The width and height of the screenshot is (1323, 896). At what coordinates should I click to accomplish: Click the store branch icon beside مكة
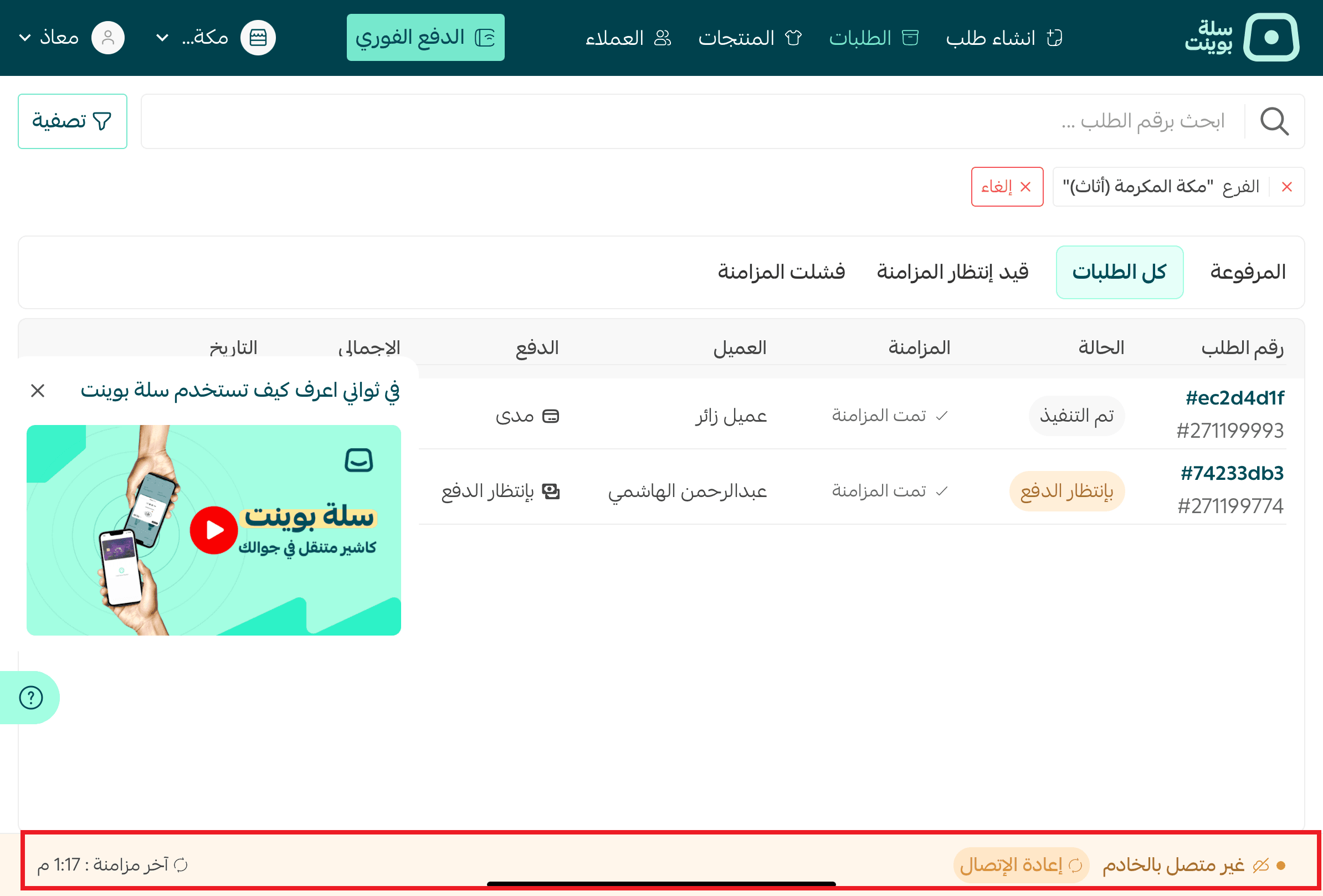click(x=258, y=38)
